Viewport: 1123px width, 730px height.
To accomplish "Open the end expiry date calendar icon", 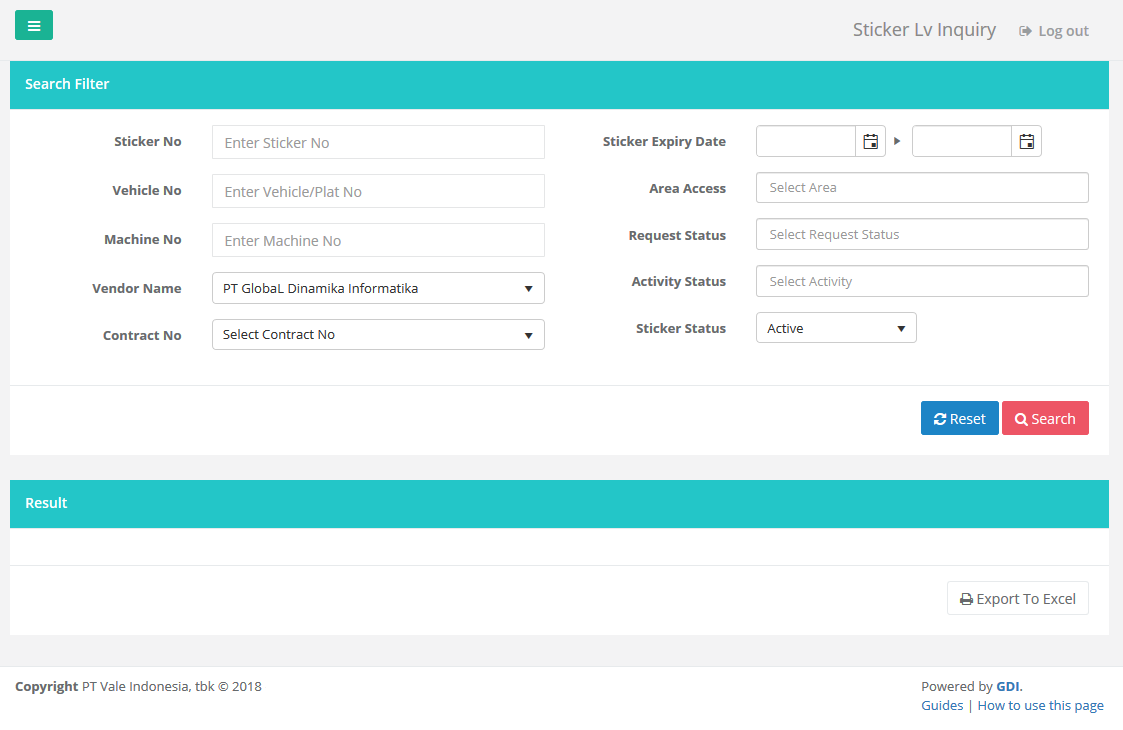I will click(1026, 142).
